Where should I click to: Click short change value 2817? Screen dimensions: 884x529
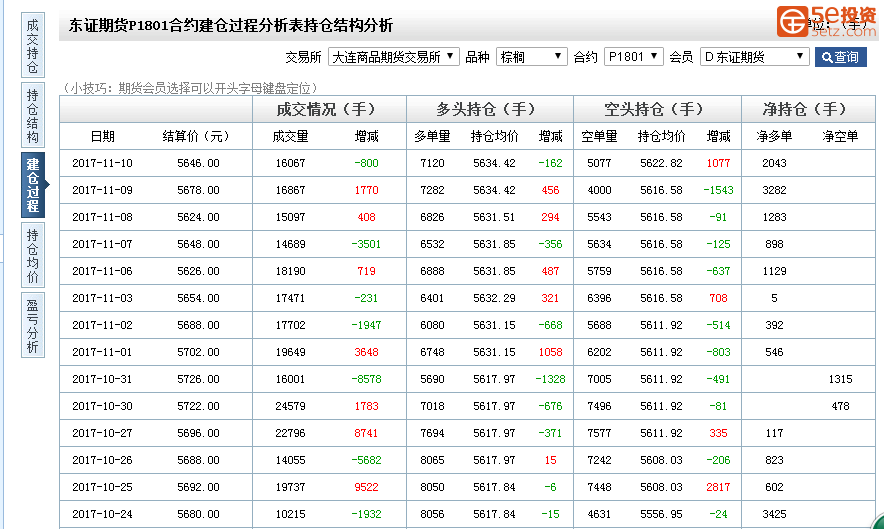(718, 487)
